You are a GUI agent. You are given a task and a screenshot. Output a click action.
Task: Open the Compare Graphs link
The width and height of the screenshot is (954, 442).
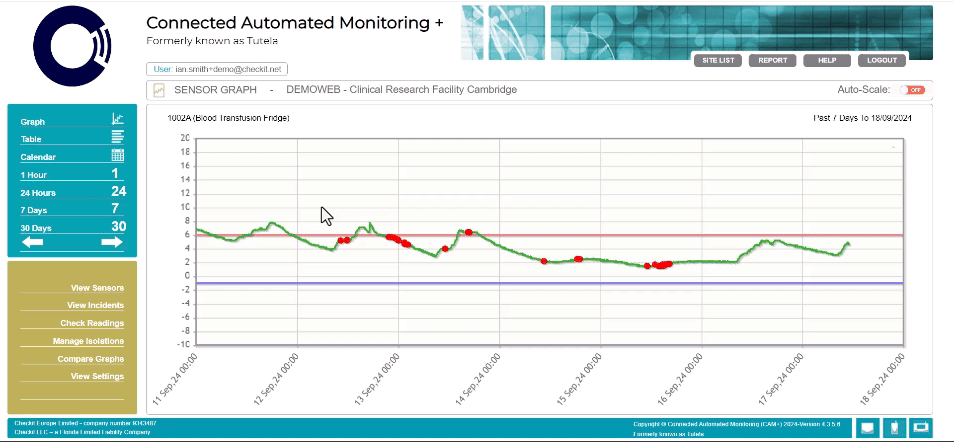(90, 358)
